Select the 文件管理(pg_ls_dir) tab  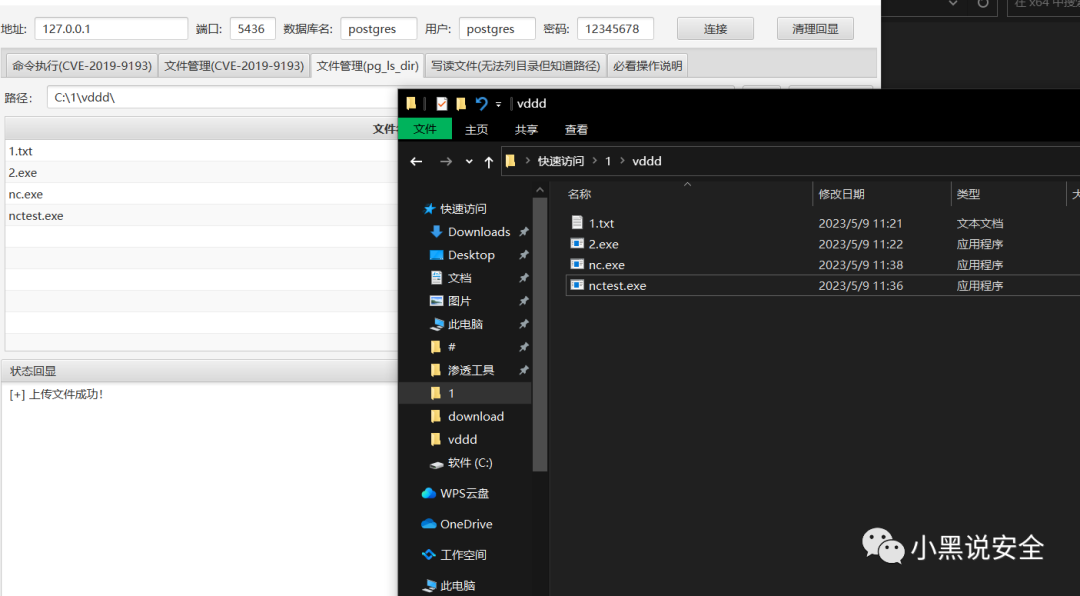click(367, 65)
